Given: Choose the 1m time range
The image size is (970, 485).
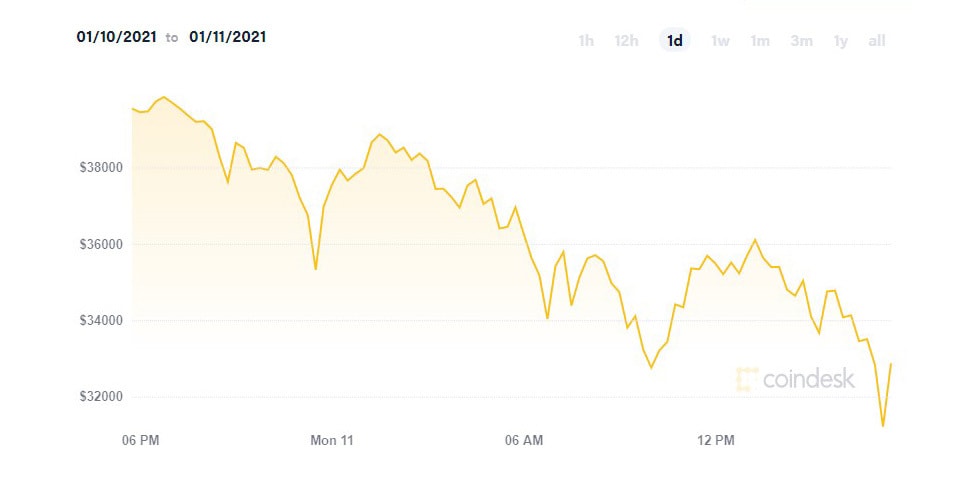Looking at the screenshot, I should coord(760,41).
